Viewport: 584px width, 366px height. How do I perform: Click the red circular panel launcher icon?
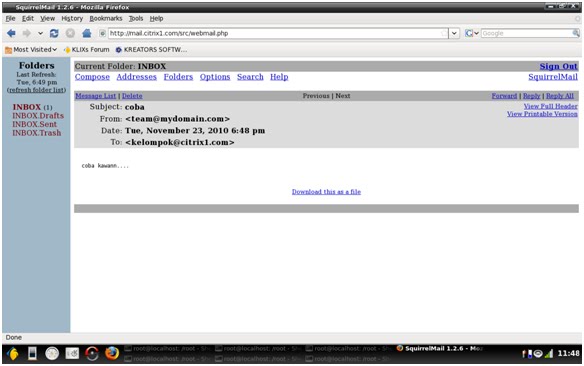[92, 353]
